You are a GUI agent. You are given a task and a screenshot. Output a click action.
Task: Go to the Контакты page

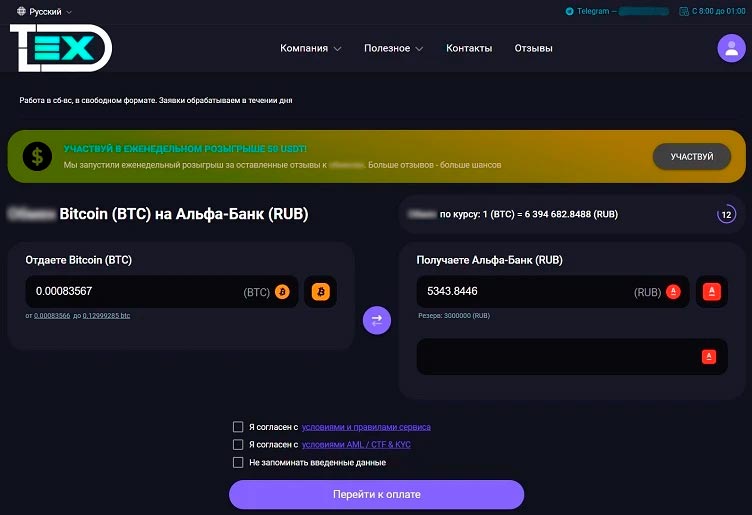click(469, 48)
